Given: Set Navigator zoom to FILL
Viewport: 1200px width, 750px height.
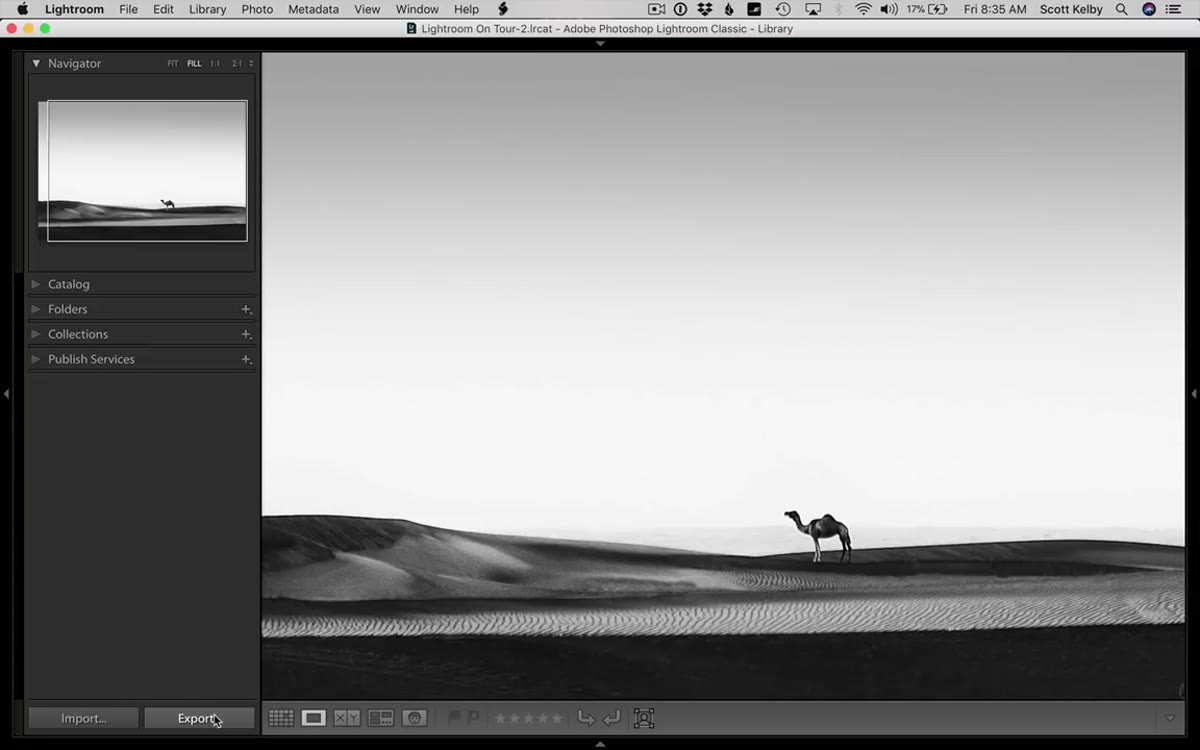Looking at the screenshot, I should (194, 64).
